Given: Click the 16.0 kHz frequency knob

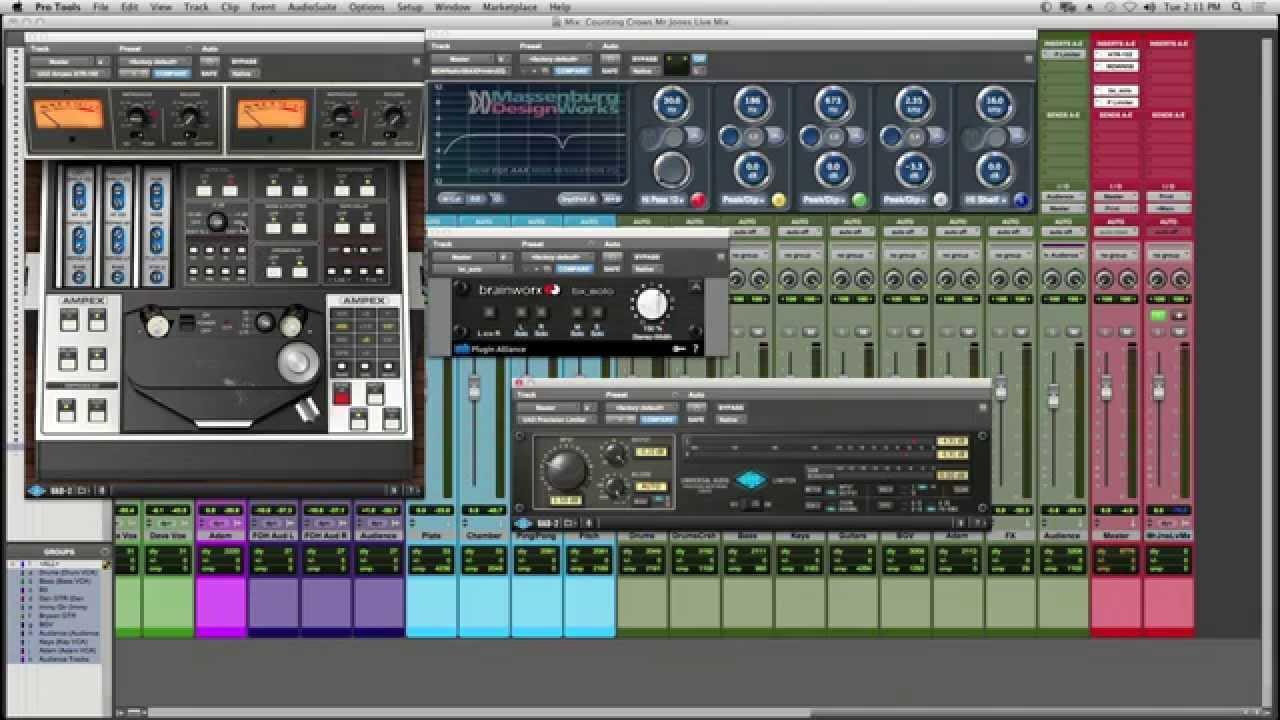Looking at the screenshot, I should click(995, 103).
